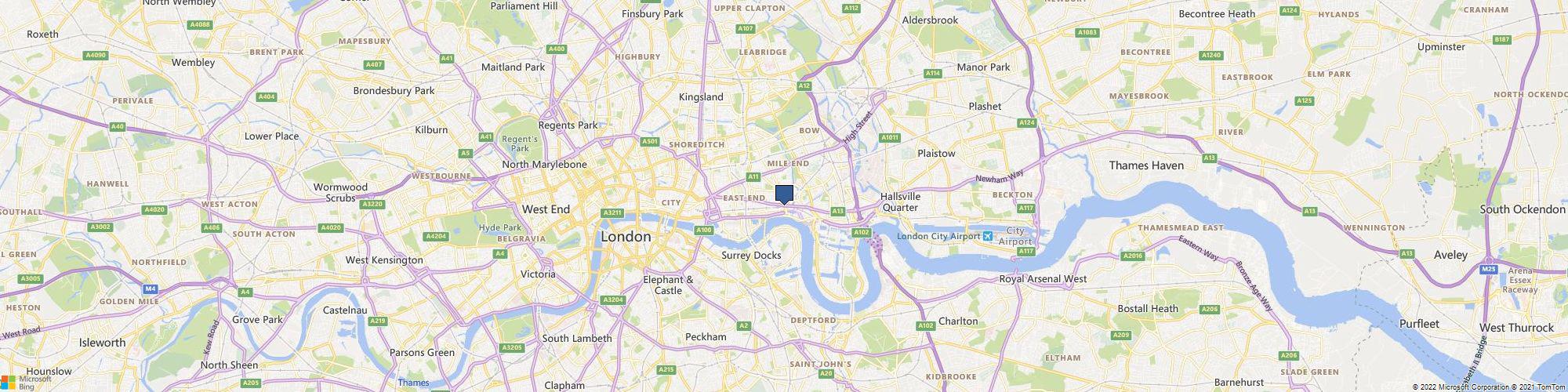Click the A2016 road badge
The height and width of the screenshot is (392, 1568).
coord(1133,256)
